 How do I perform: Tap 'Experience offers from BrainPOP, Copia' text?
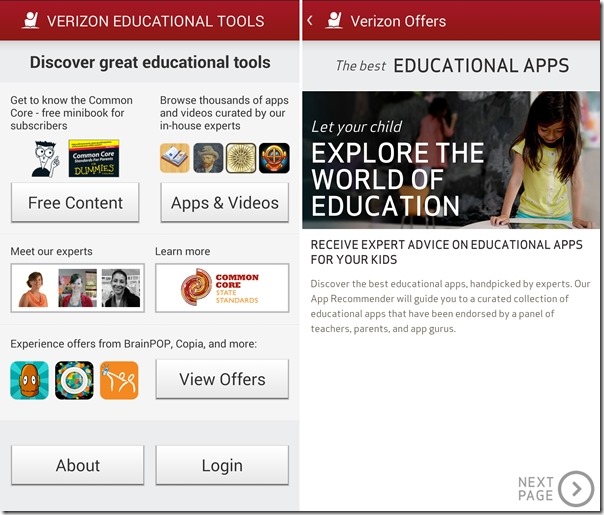pos(133,344)
